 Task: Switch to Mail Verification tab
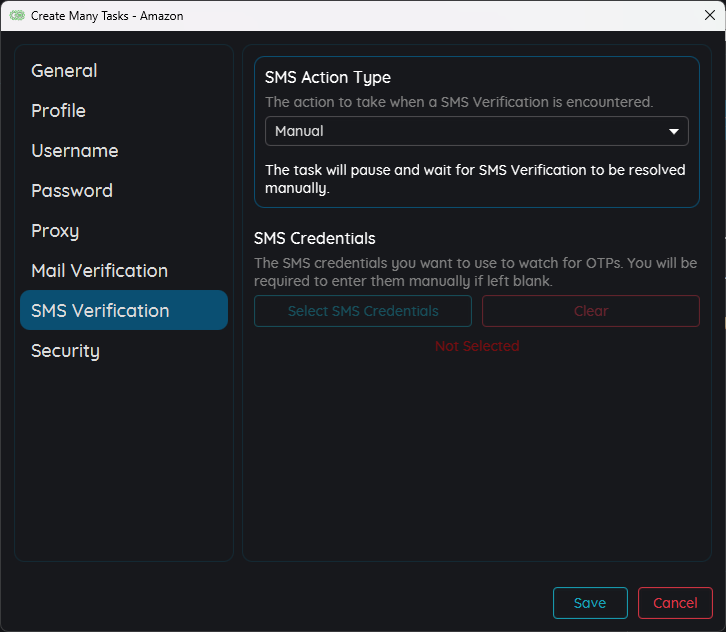99,271
